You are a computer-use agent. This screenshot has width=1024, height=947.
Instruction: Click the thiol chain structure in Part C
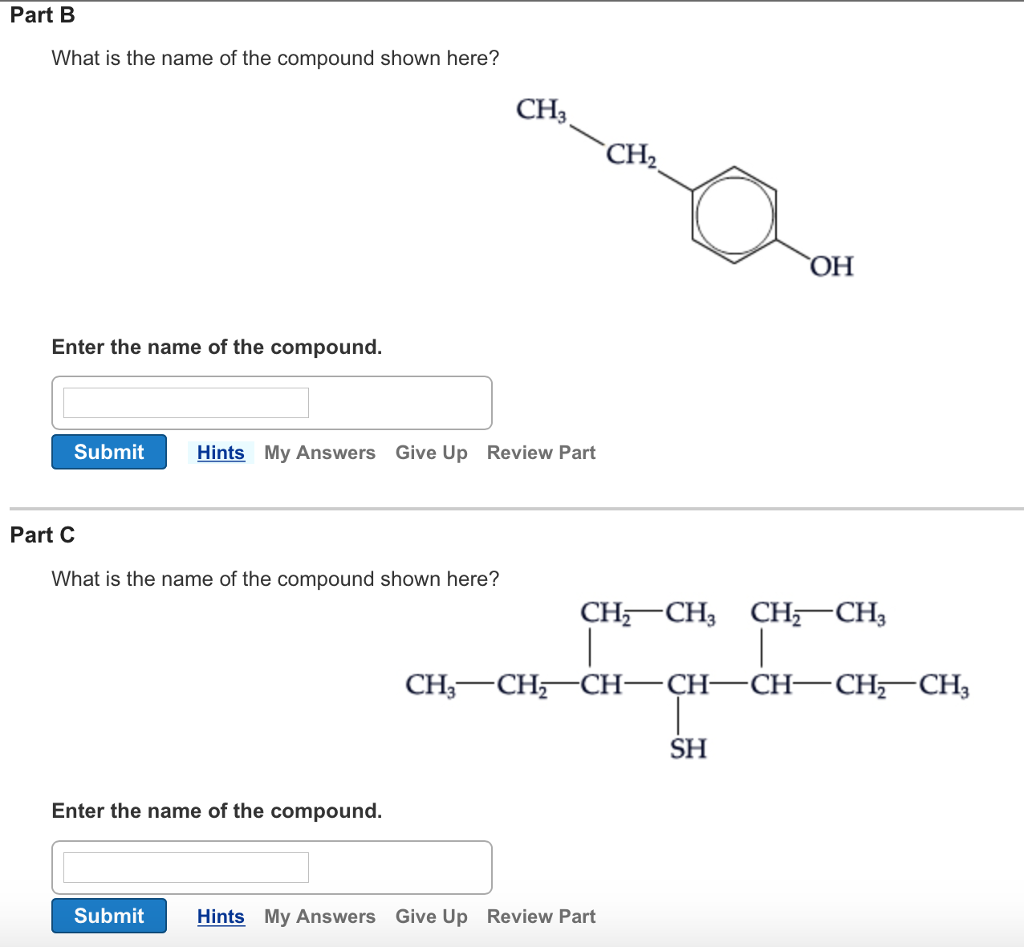point(686,686)
